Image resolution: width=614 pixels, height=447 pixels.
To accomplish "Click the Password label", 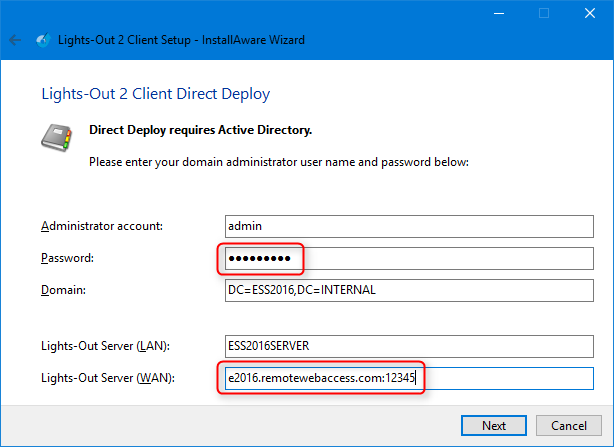I will 67,258.
